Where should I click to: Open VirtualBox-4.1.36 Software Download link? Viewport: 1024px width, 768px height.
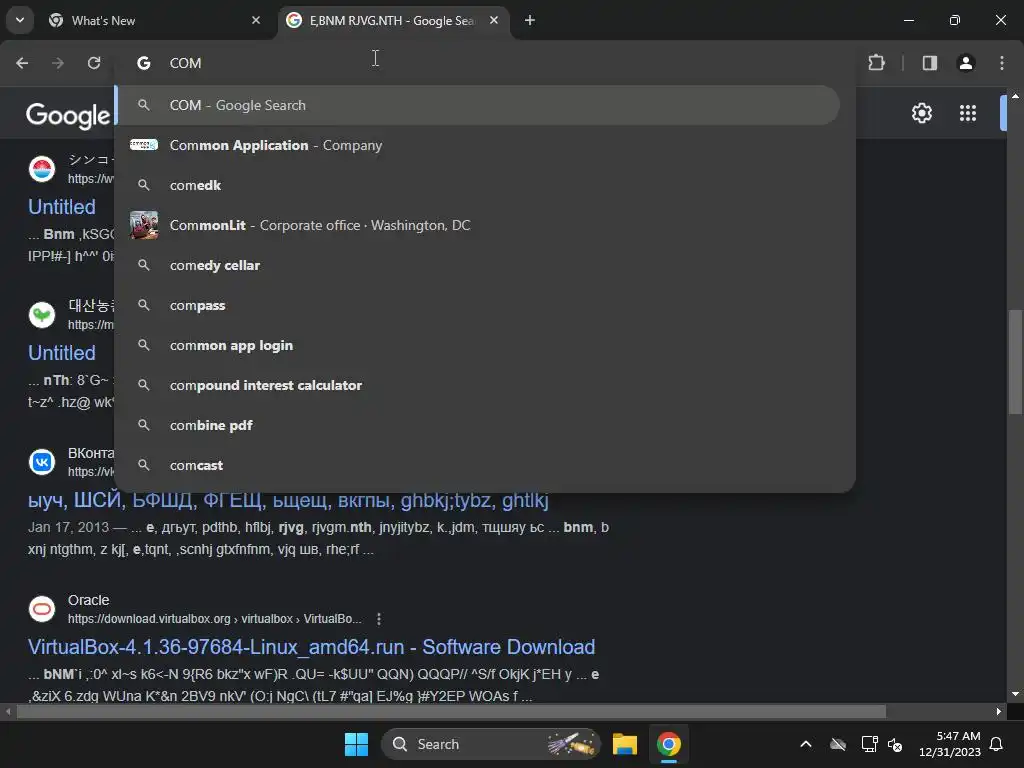tap(312, 647)
